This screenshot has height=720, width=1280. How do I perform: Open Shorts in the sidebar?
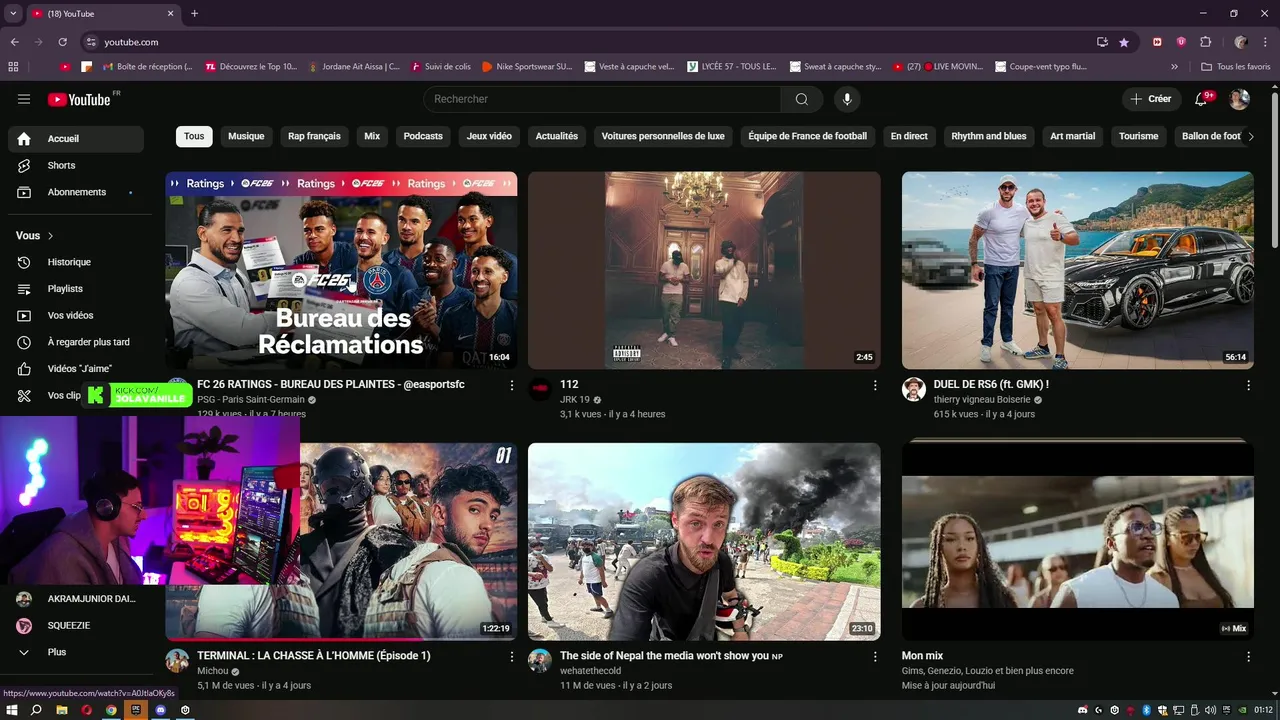pyautogui.click(x=76, y=165)
